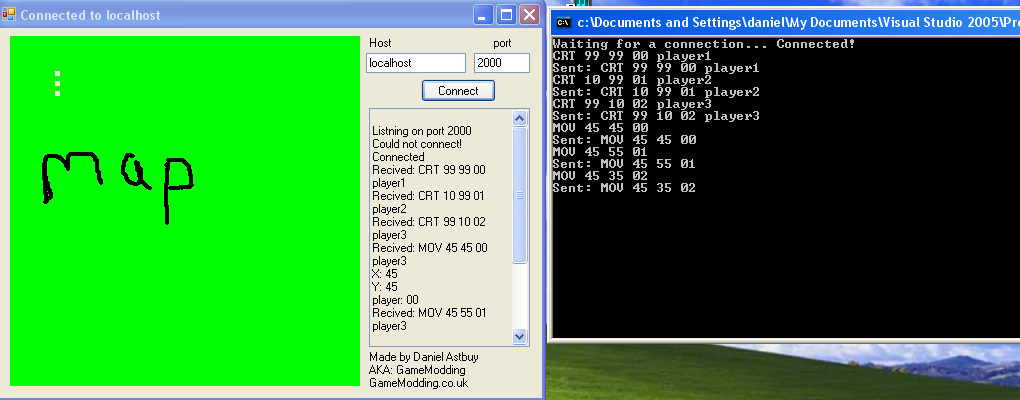Focus the port field showing 2000

pos(501,63)
